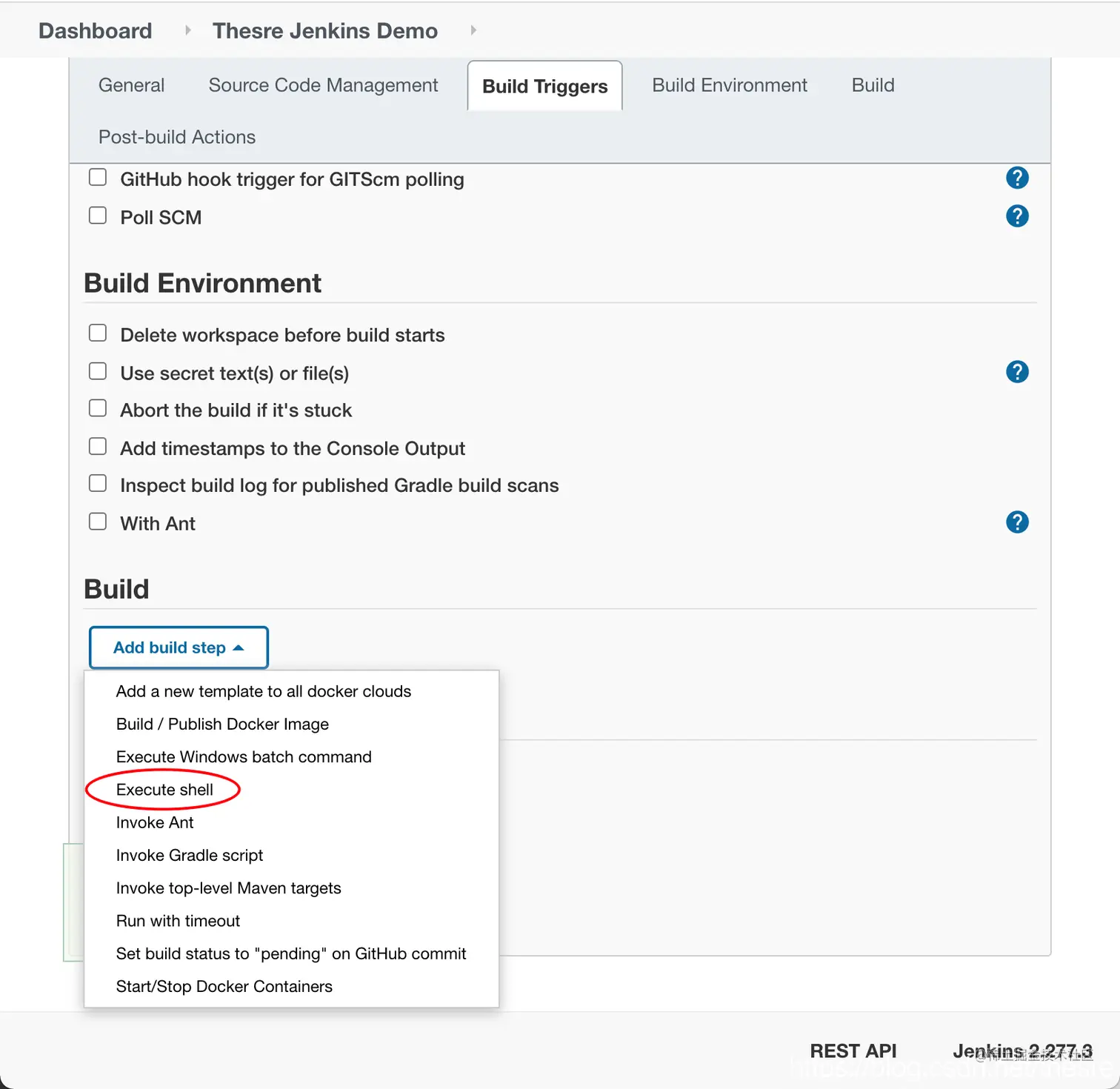
Task: Open help icon for Poll SCM
Action: point(1017,216)
